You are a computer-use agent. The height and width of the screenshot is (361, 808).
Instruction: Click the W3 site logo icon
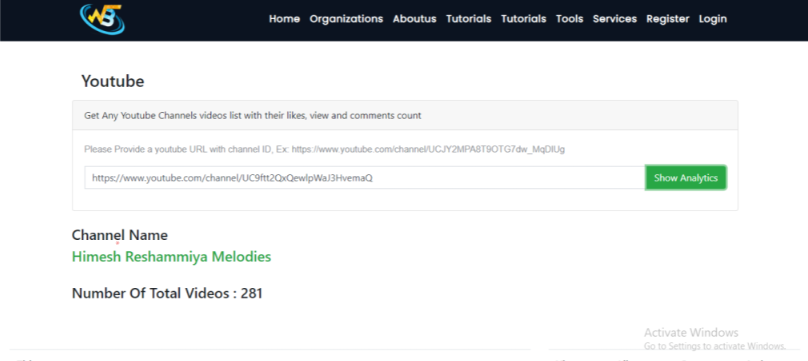click(103, 19)
